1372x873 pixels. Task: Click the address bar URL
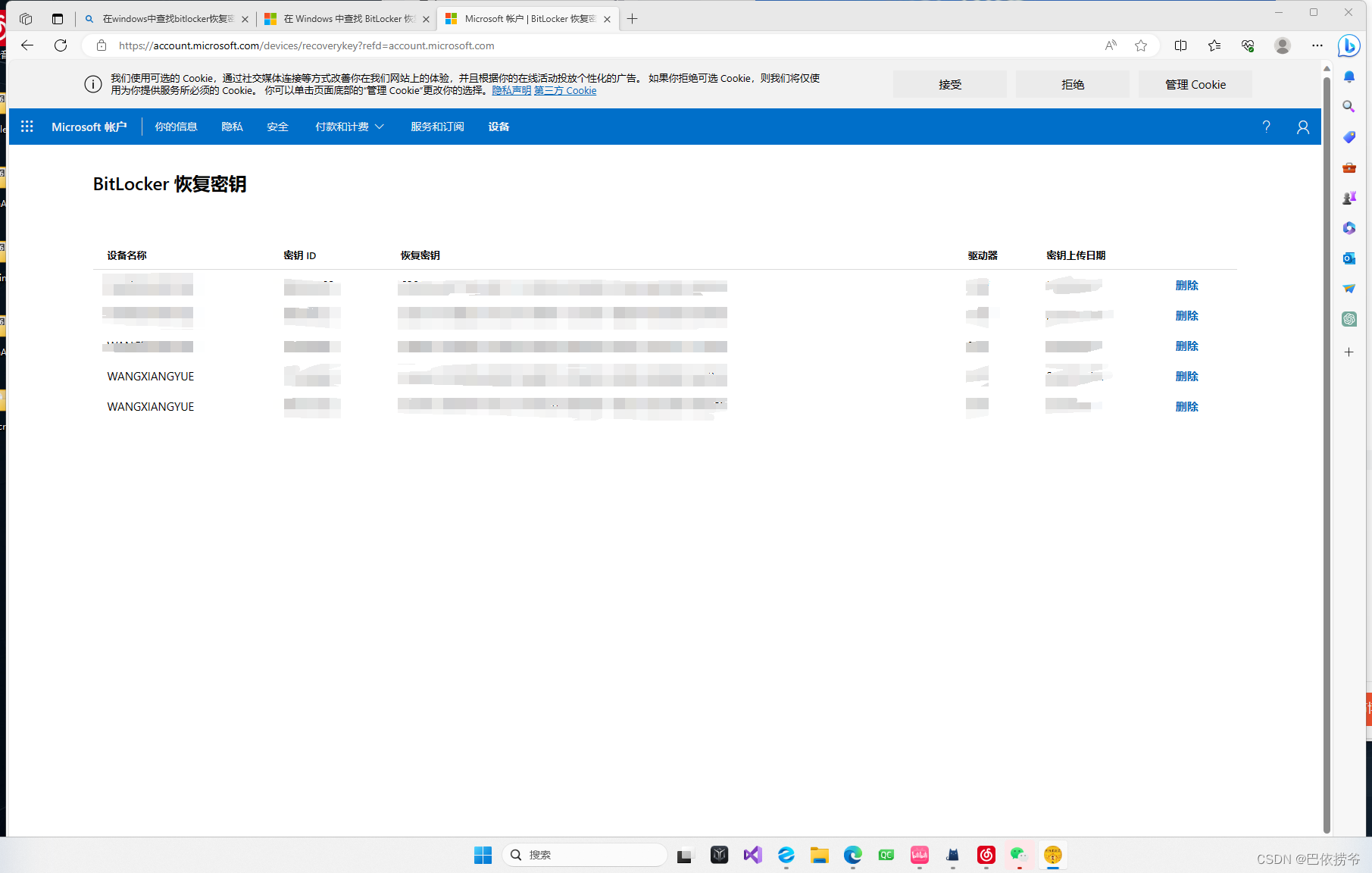[307, 45]
